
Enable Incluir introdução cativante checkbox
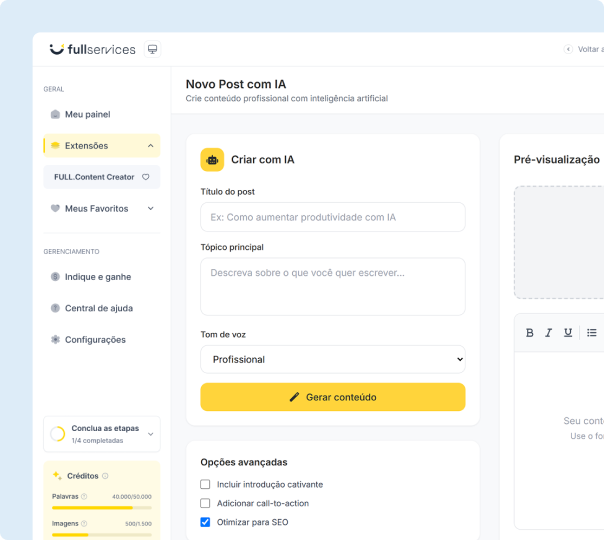206,485
